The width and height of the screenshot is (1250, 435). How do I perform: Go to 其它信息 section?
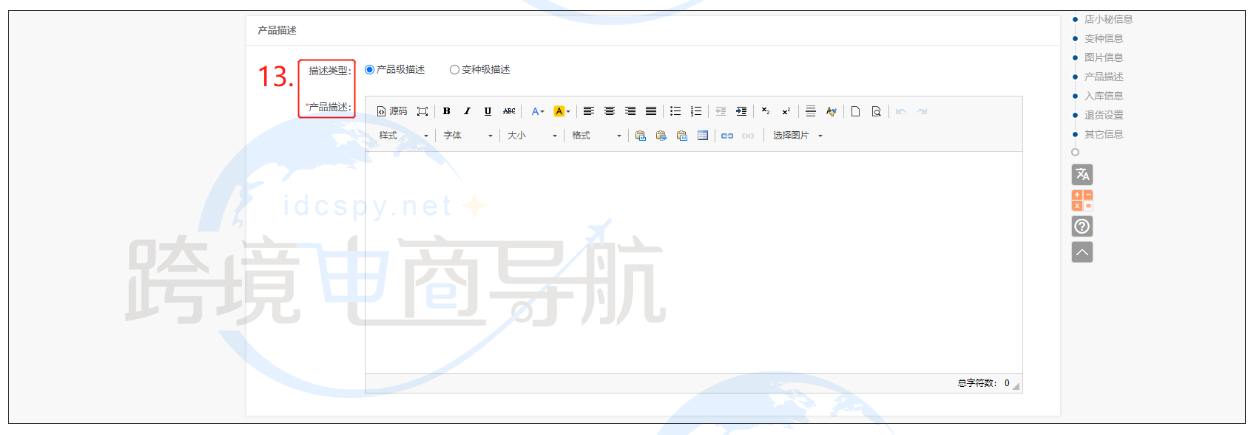point(1103,134)
